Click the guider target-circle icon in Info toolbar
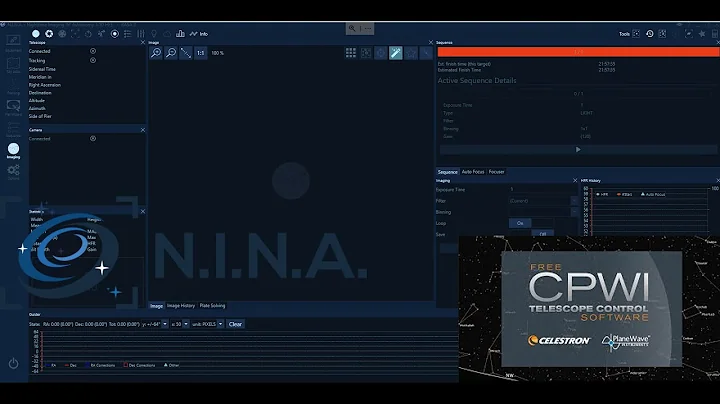 [x=115, y=34]
